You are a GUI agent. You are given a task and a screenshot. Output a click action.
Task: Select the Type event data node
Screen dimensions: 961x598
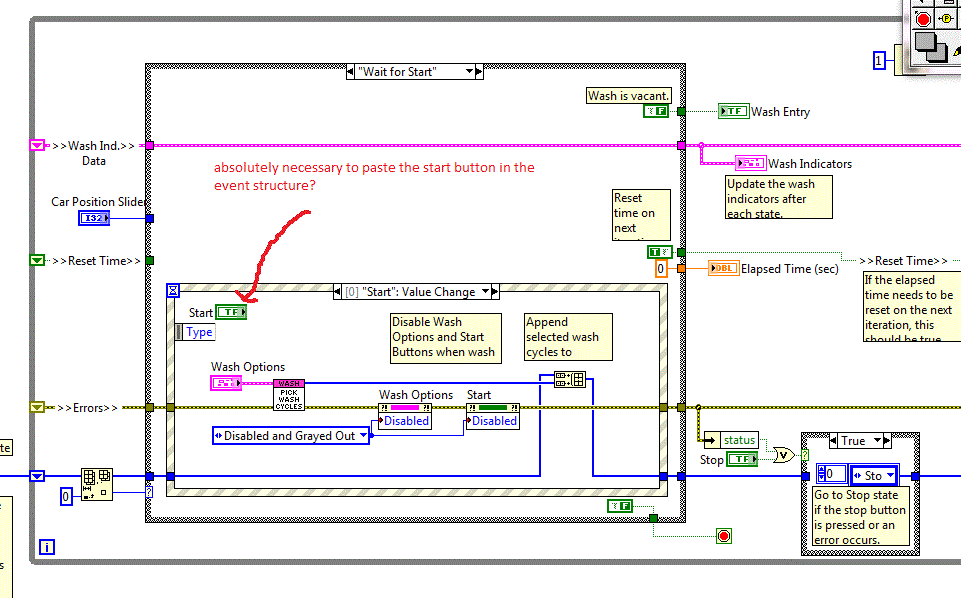click(x=195, y=332)
